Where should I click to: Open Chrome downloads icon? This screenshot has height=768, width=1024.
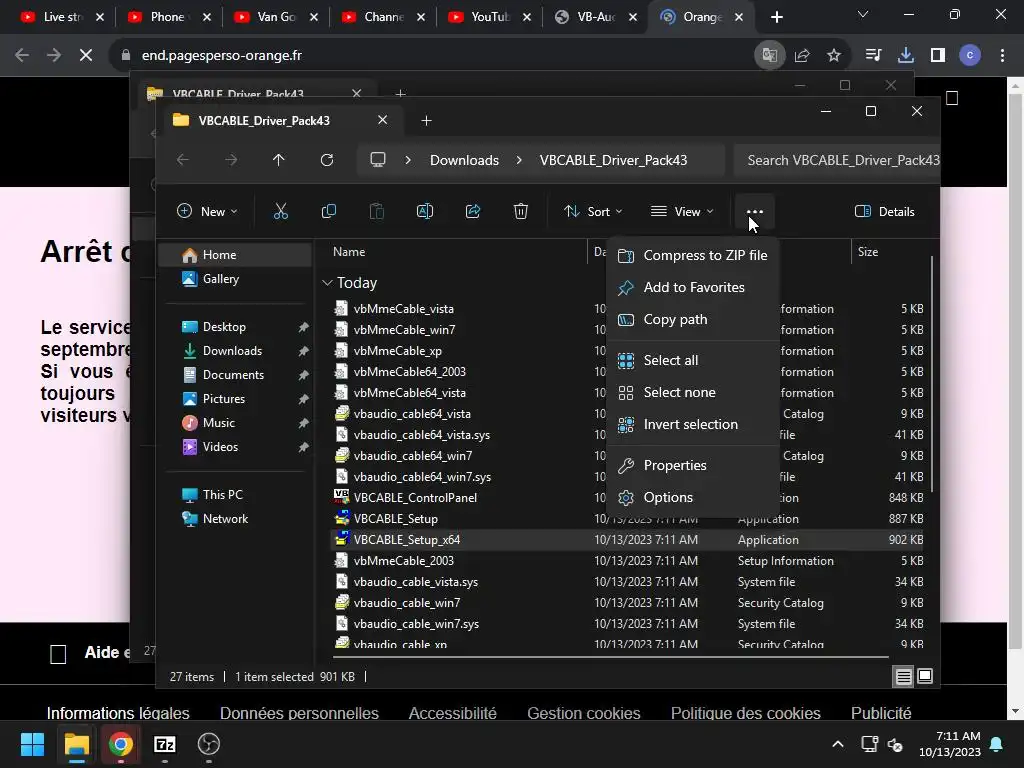click(905, 56)
